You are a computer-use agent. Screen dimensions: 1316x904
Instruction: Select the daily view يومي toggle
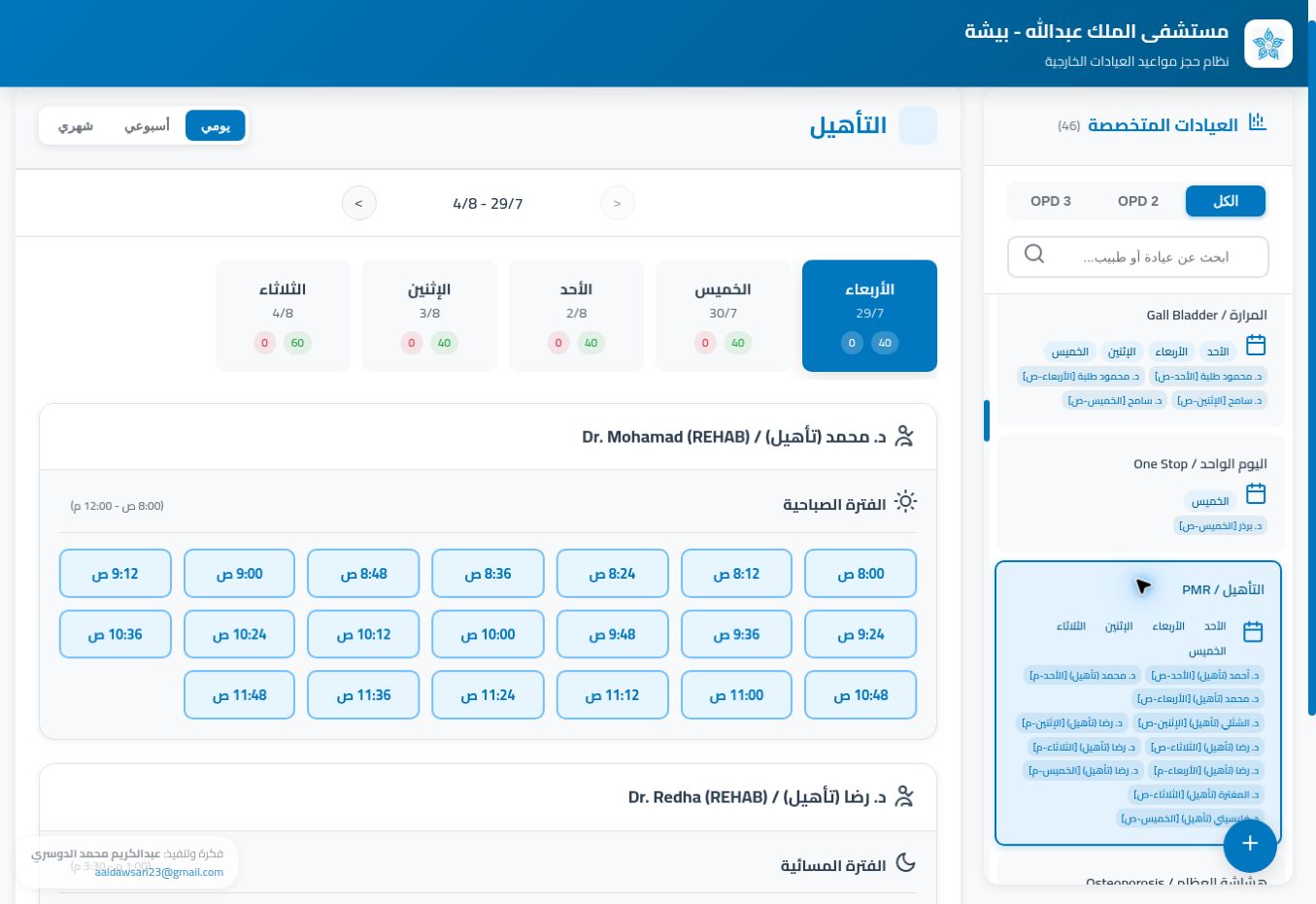(216, 125)
